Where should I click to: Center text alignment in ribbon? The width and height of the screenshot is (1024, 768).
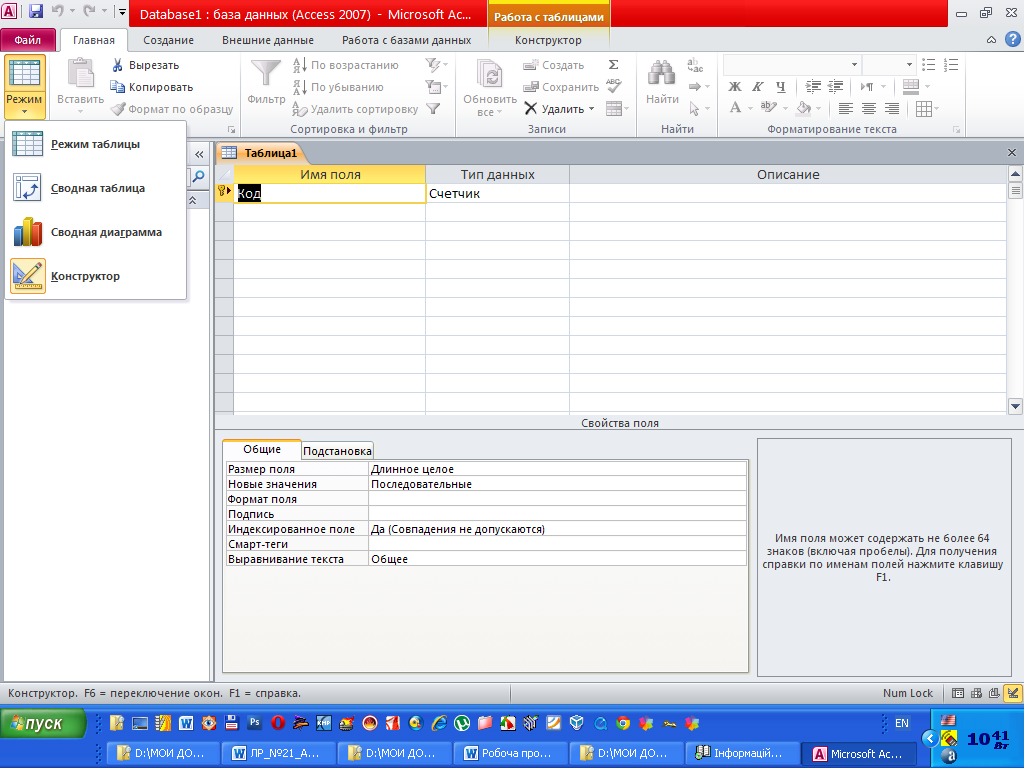click(x=869, y=108)
